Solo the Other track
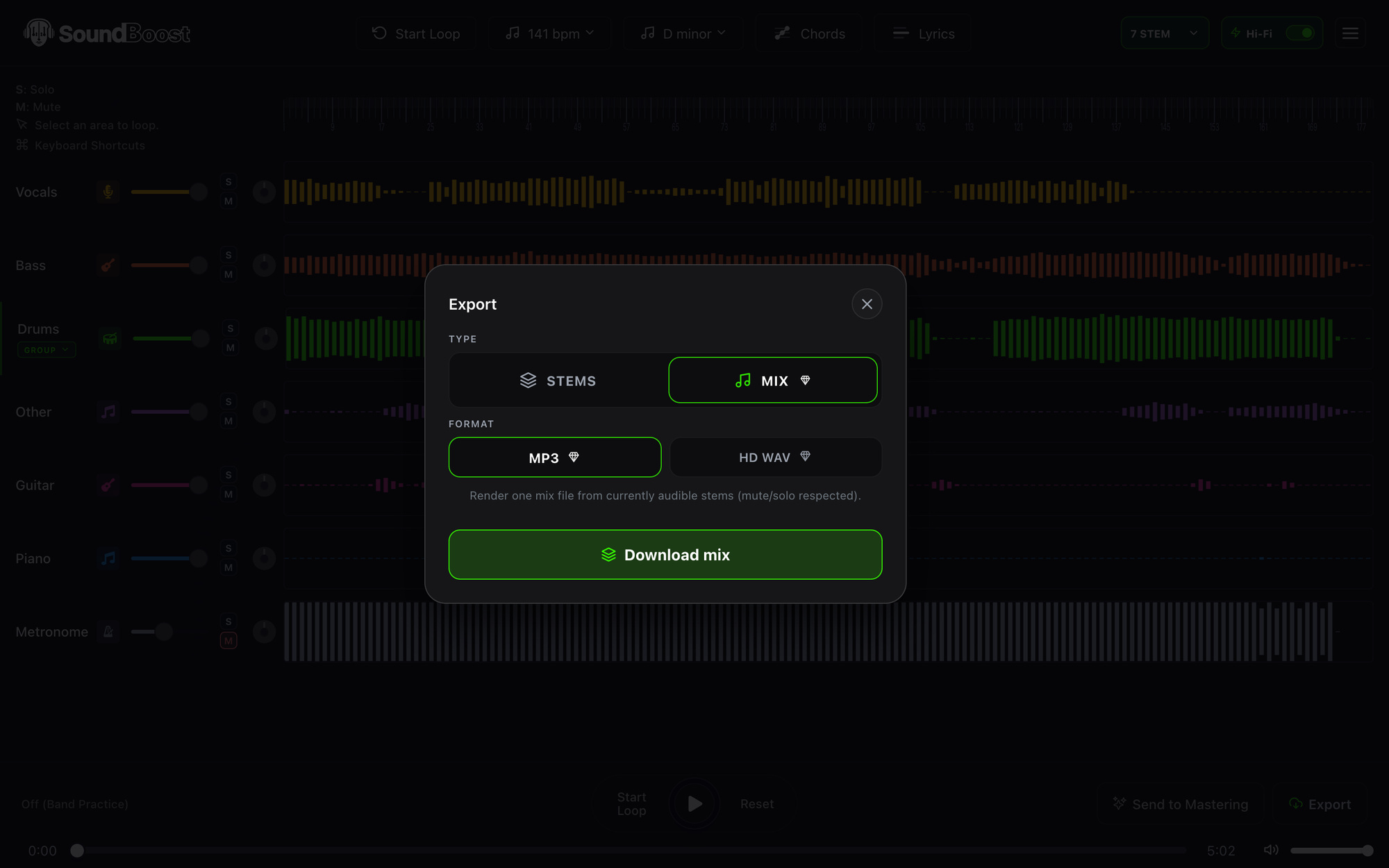This screenshot has height=868, width=1389. pos(228,401)
